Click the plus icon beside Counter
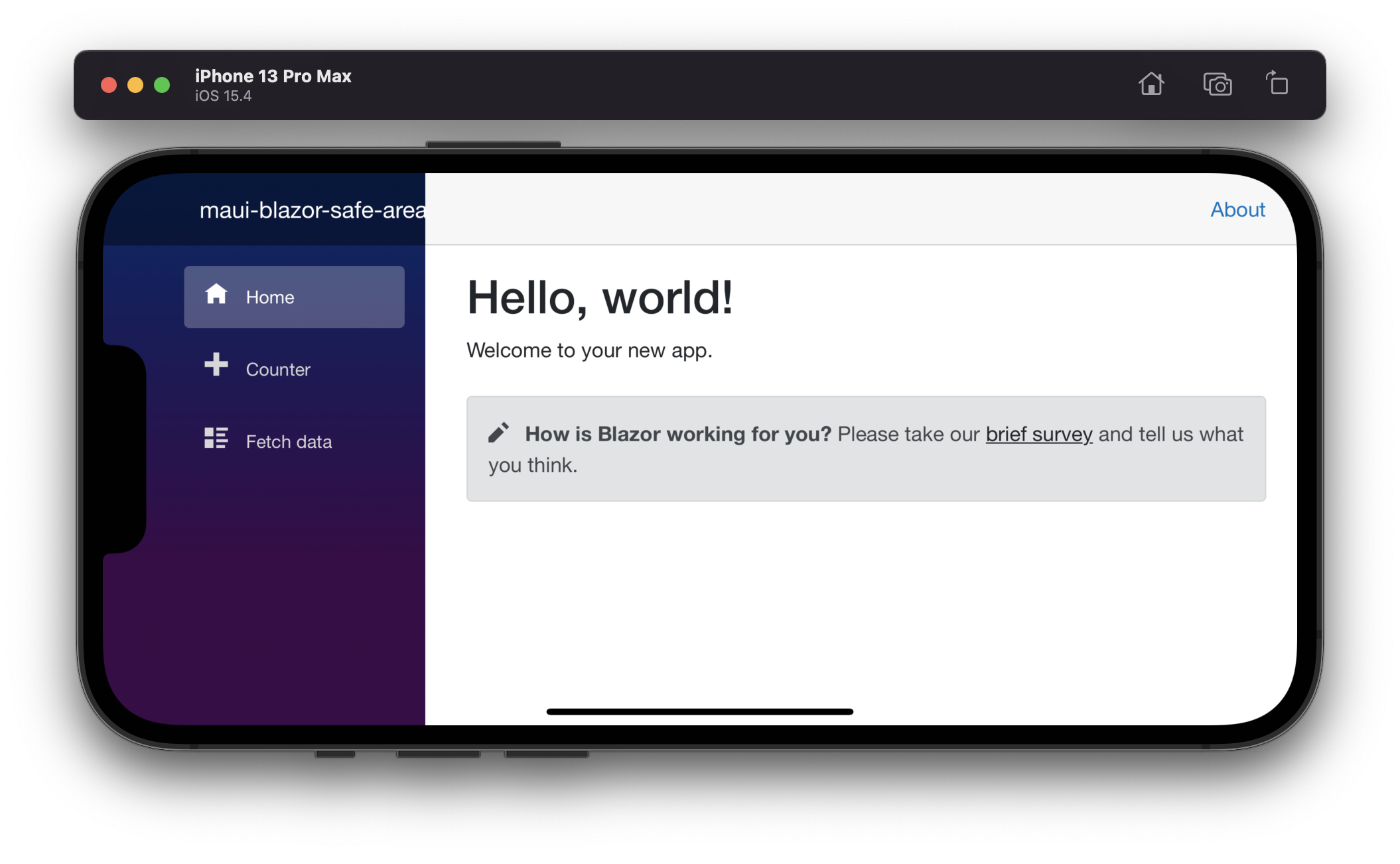1400x864 pixels. (x=216, y=364)
